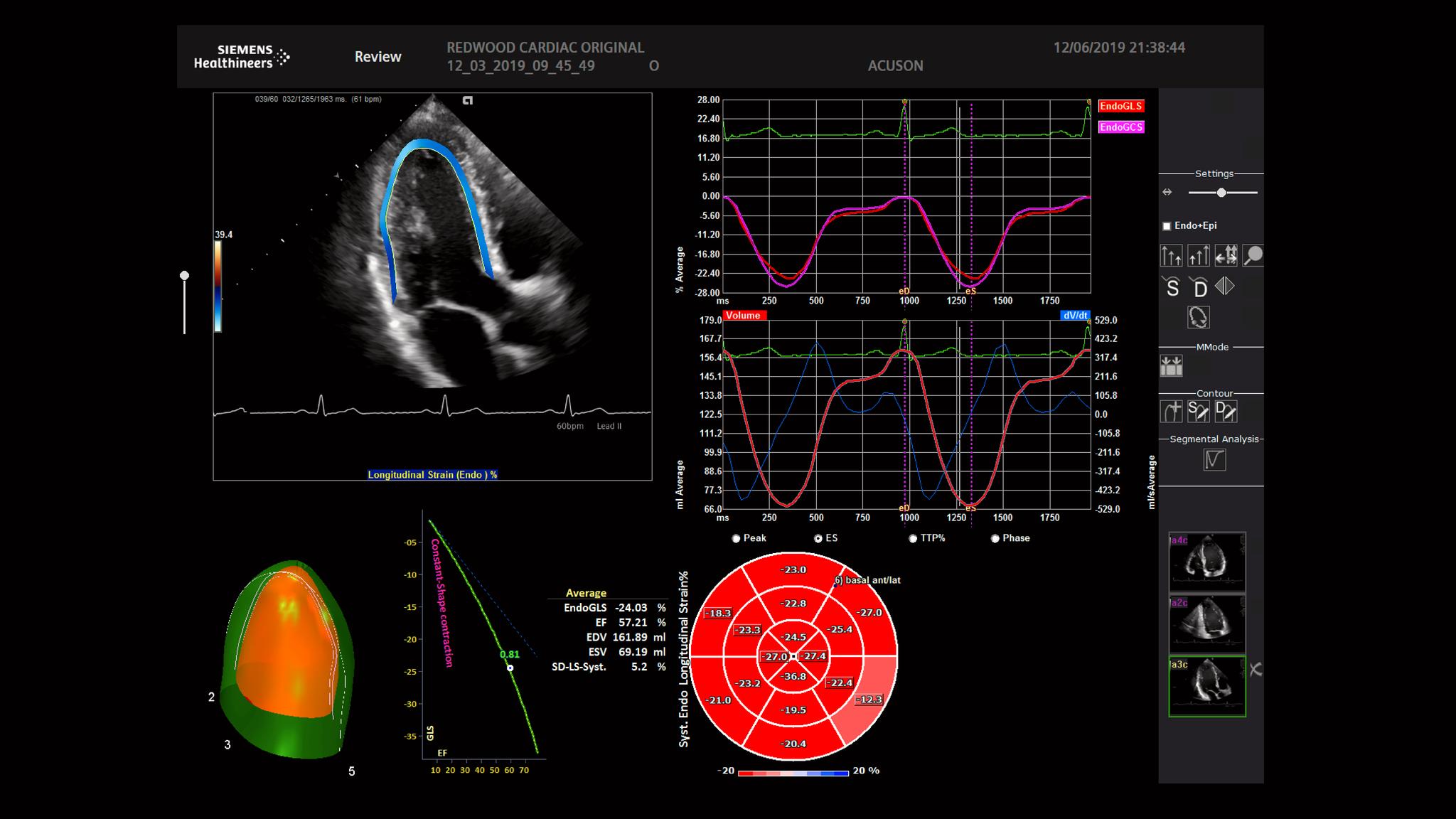Click the D contour edit pencil icon
Viewport: 1456px width, 819px height.
click(1225, 411)
